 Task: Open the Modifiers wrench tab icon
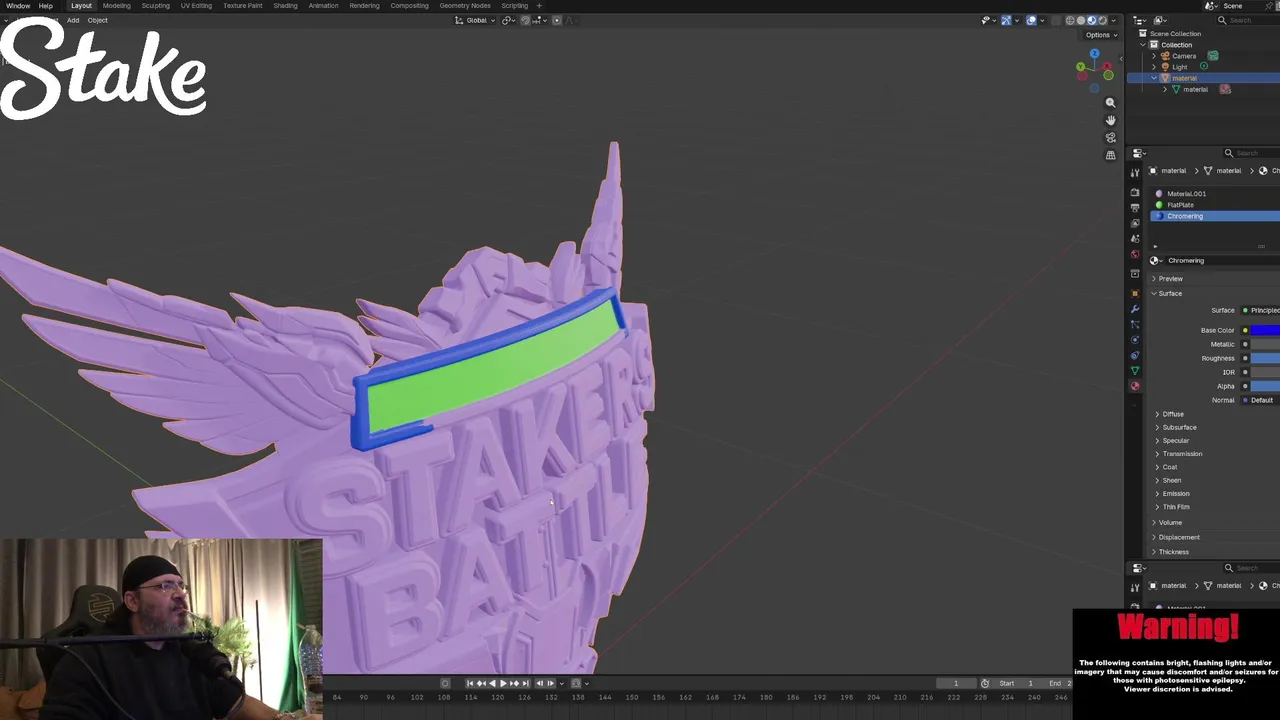click(x=1135, y=309)
